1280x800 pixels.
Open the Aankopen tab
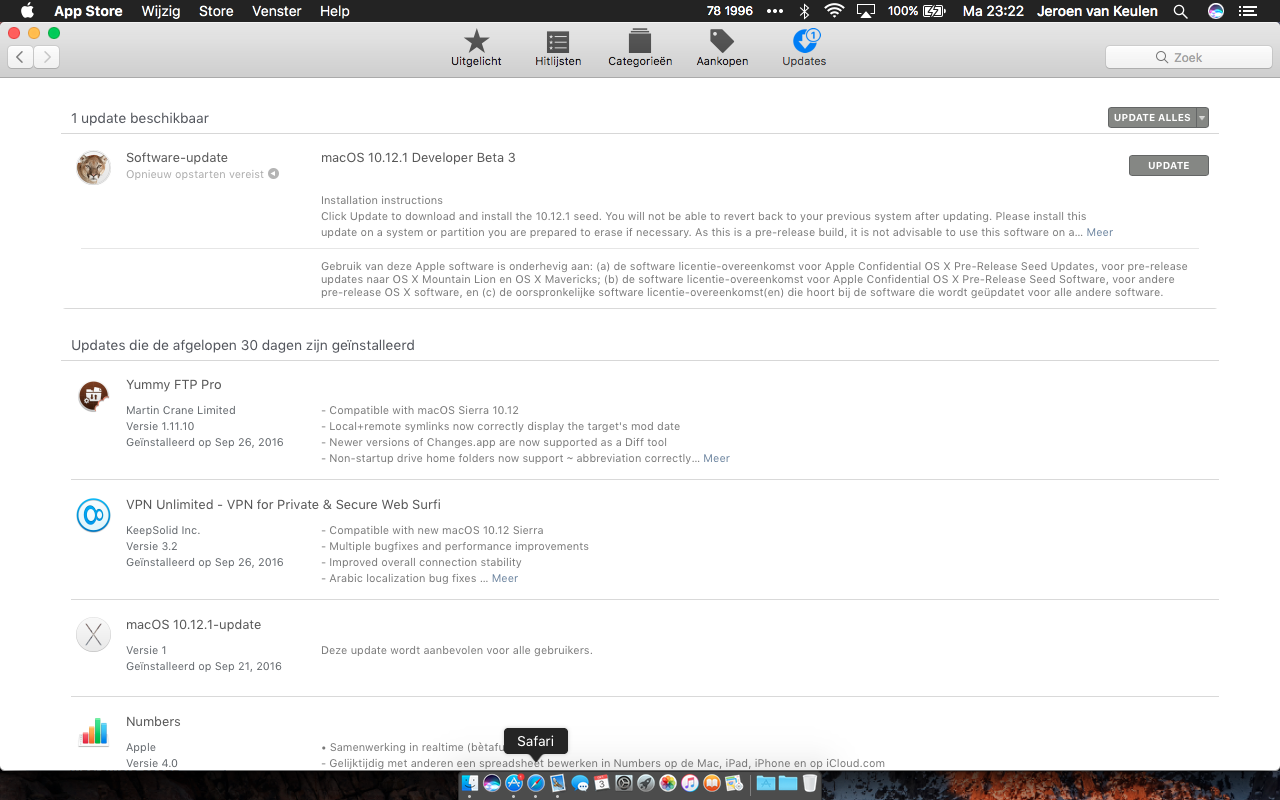tap(722, 47)
